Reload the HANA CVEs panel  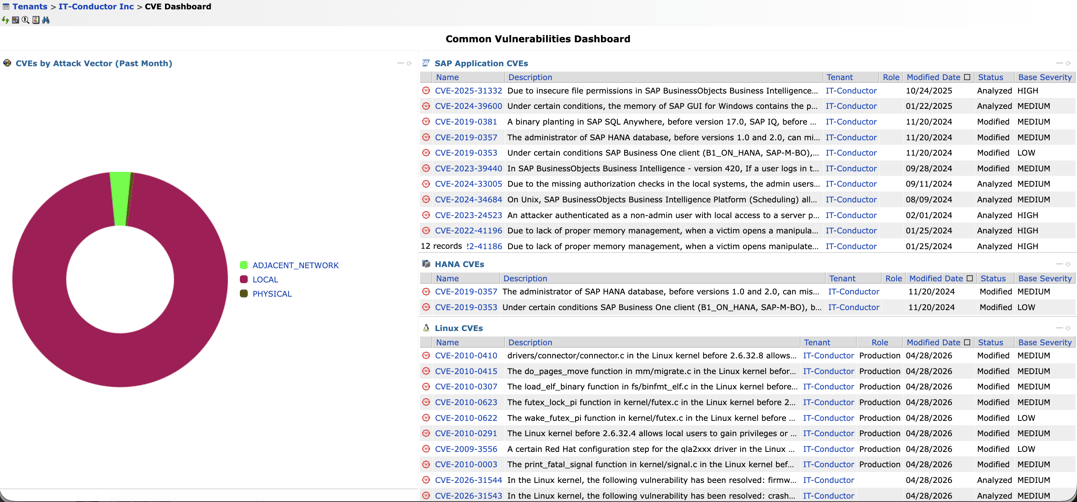click(1068, 264)
